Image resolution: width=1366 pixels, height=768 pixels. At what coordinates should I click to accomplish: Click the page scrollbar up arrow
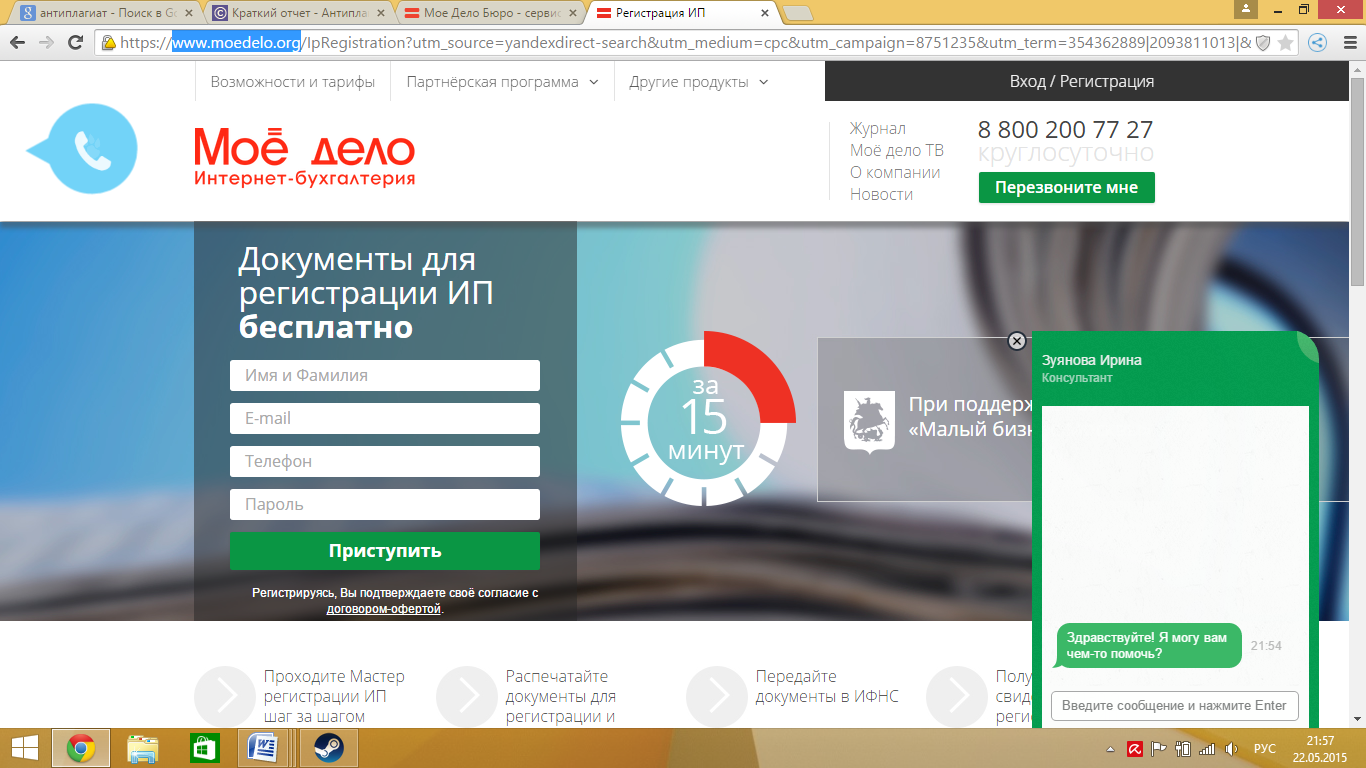click(x=1357, y=70)
